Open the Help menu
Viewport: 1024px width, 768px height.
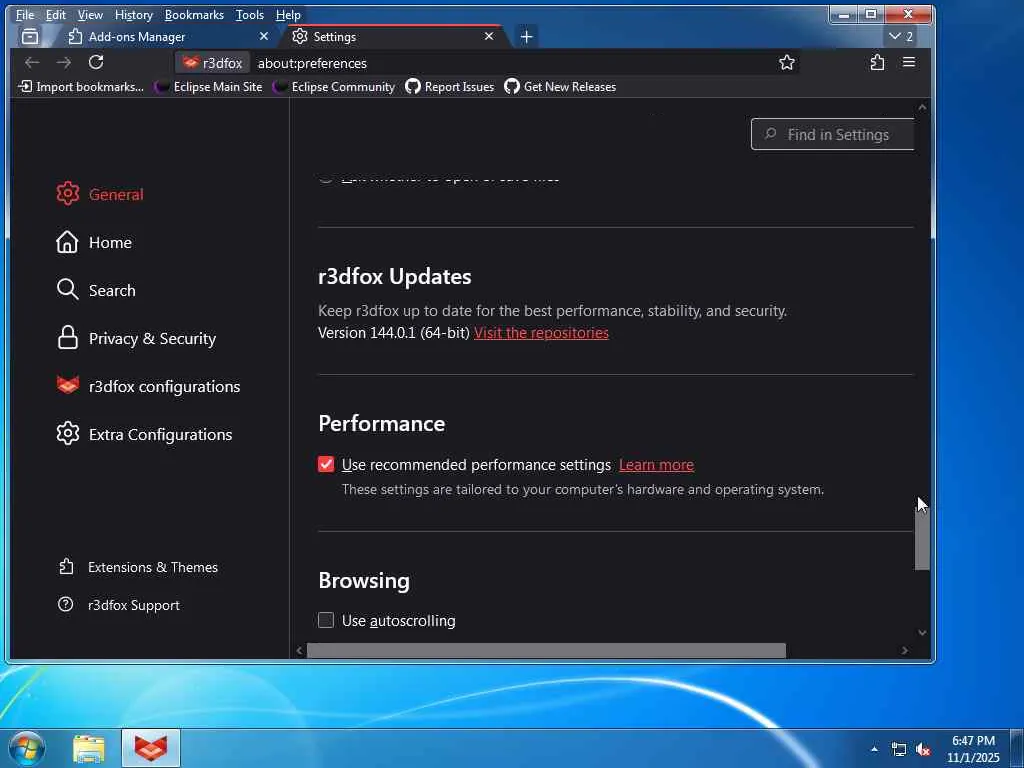[288, 14]
